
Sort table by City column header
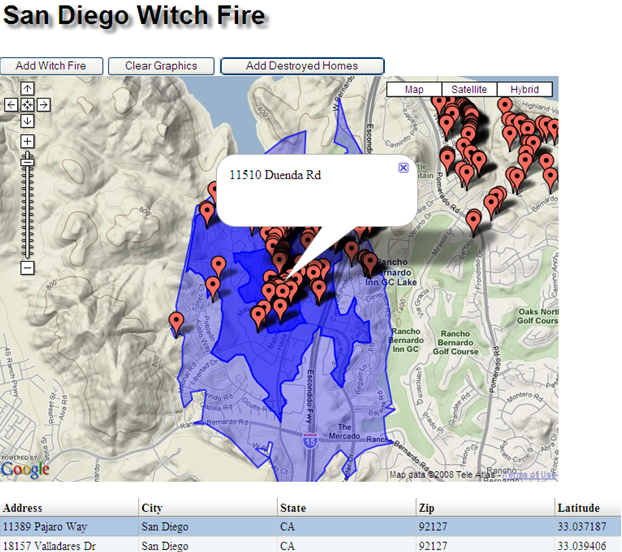pyautogui.click(x=208, y=508)
